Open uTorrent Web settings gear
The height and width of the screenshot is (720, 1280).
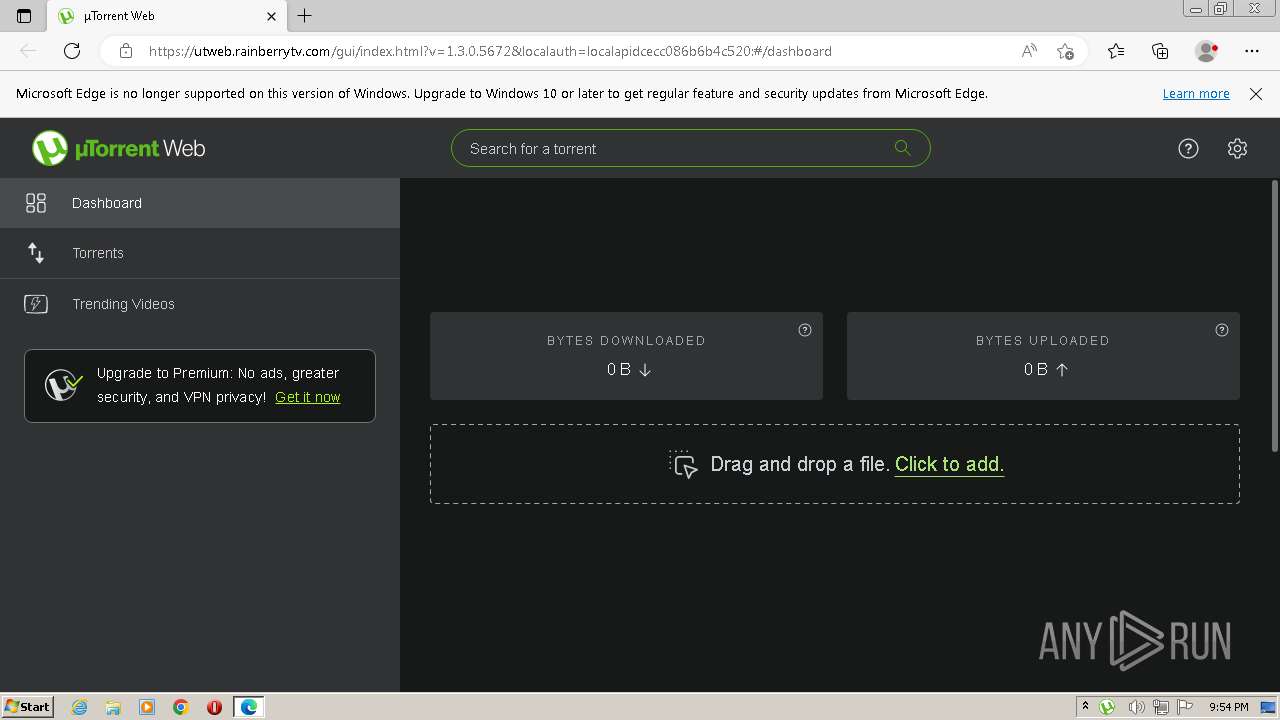pyautogui.click(x=1237, y=149)
